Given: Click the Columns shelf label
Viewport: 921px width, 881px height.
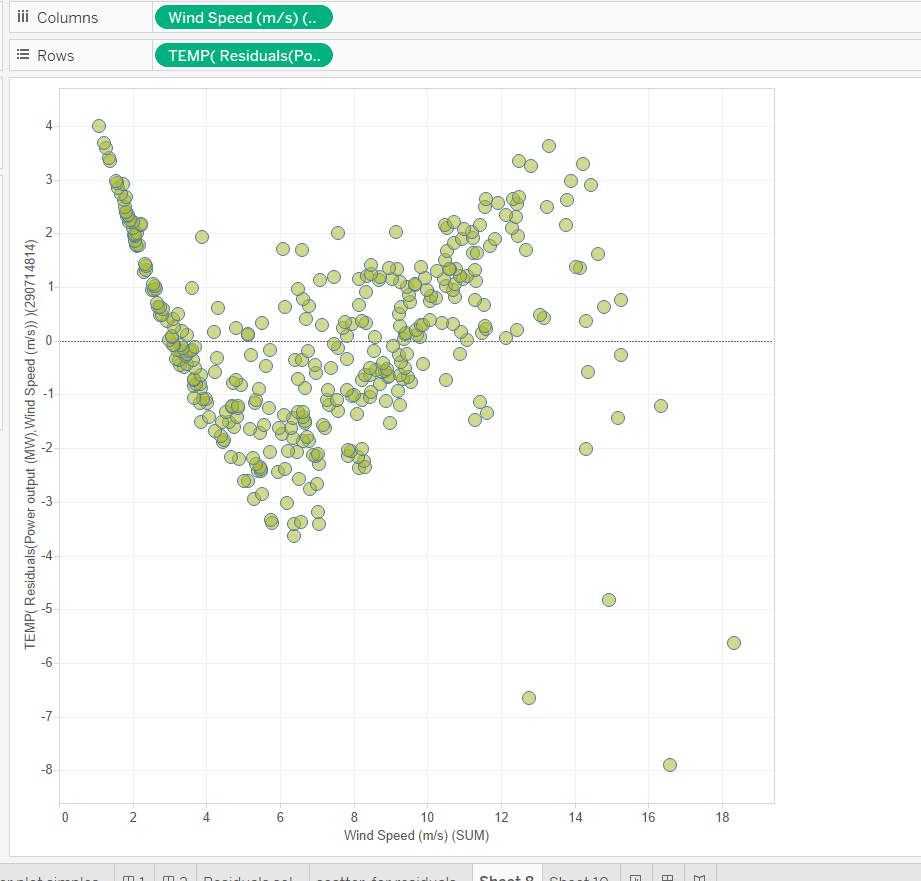Looking at the screenshot, I should 68,18.
